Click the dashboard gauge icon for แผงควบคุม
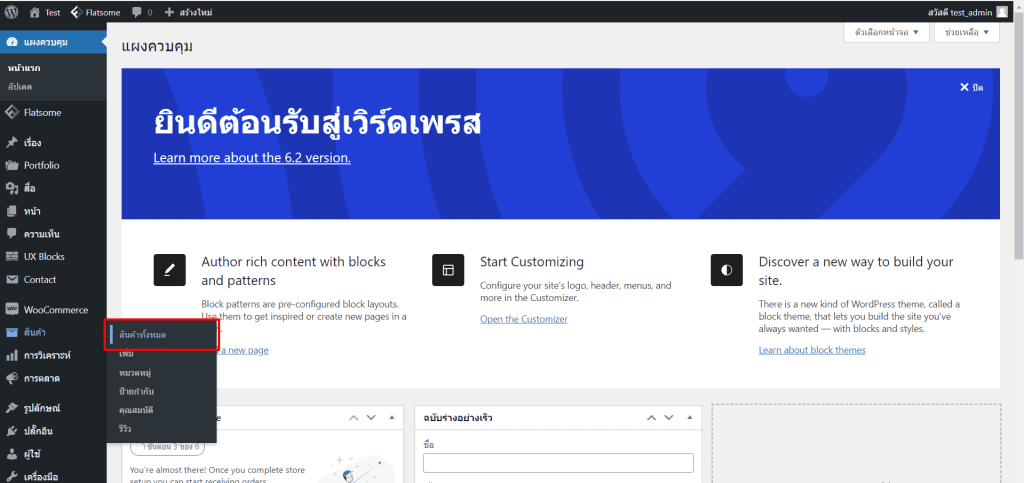The height and width of the screenshot is (483, 1024). tap(12, 42)
